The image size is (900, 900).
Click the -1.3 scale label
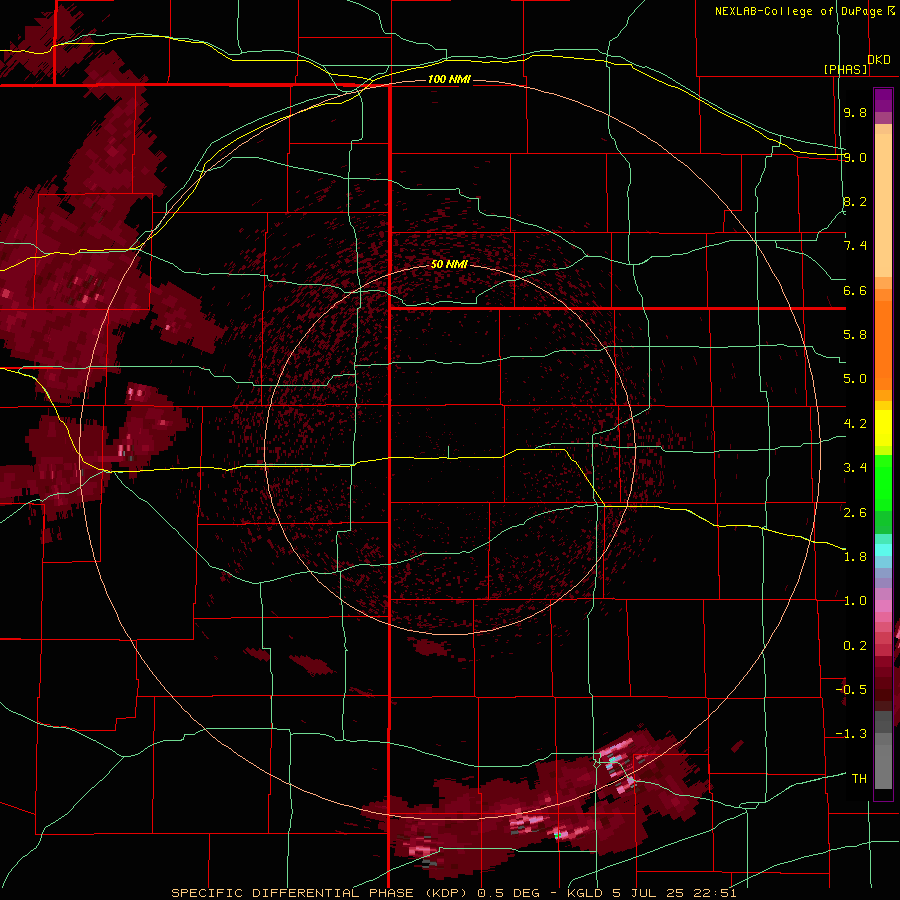pos(851,734)
